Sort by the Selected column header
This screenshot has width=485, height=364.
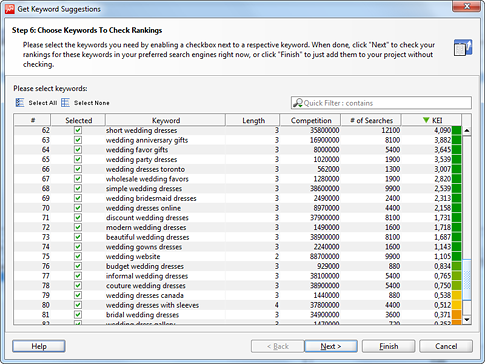(x=78, y=120)
